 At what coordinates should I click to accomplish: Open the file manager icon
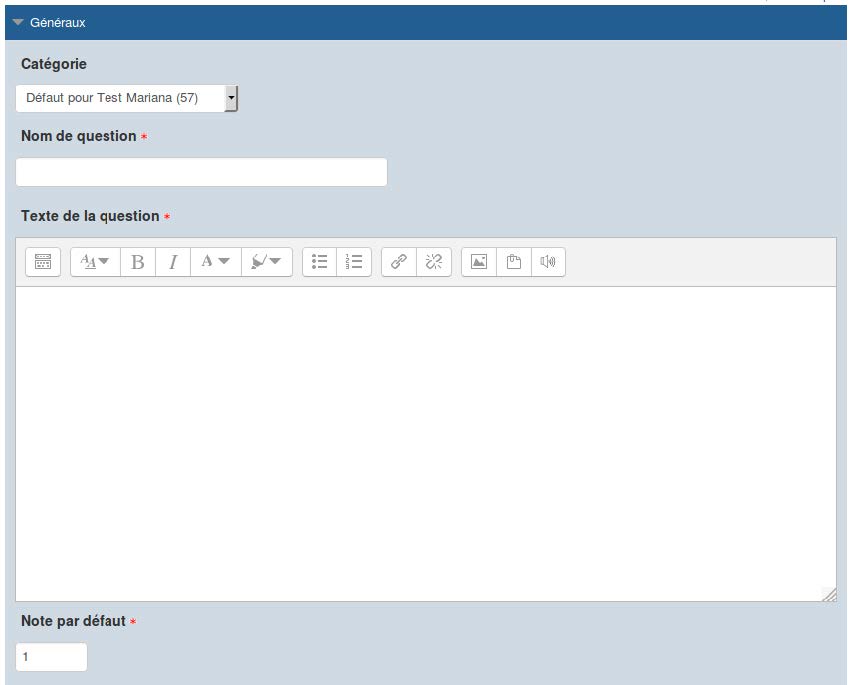[513, 261]
